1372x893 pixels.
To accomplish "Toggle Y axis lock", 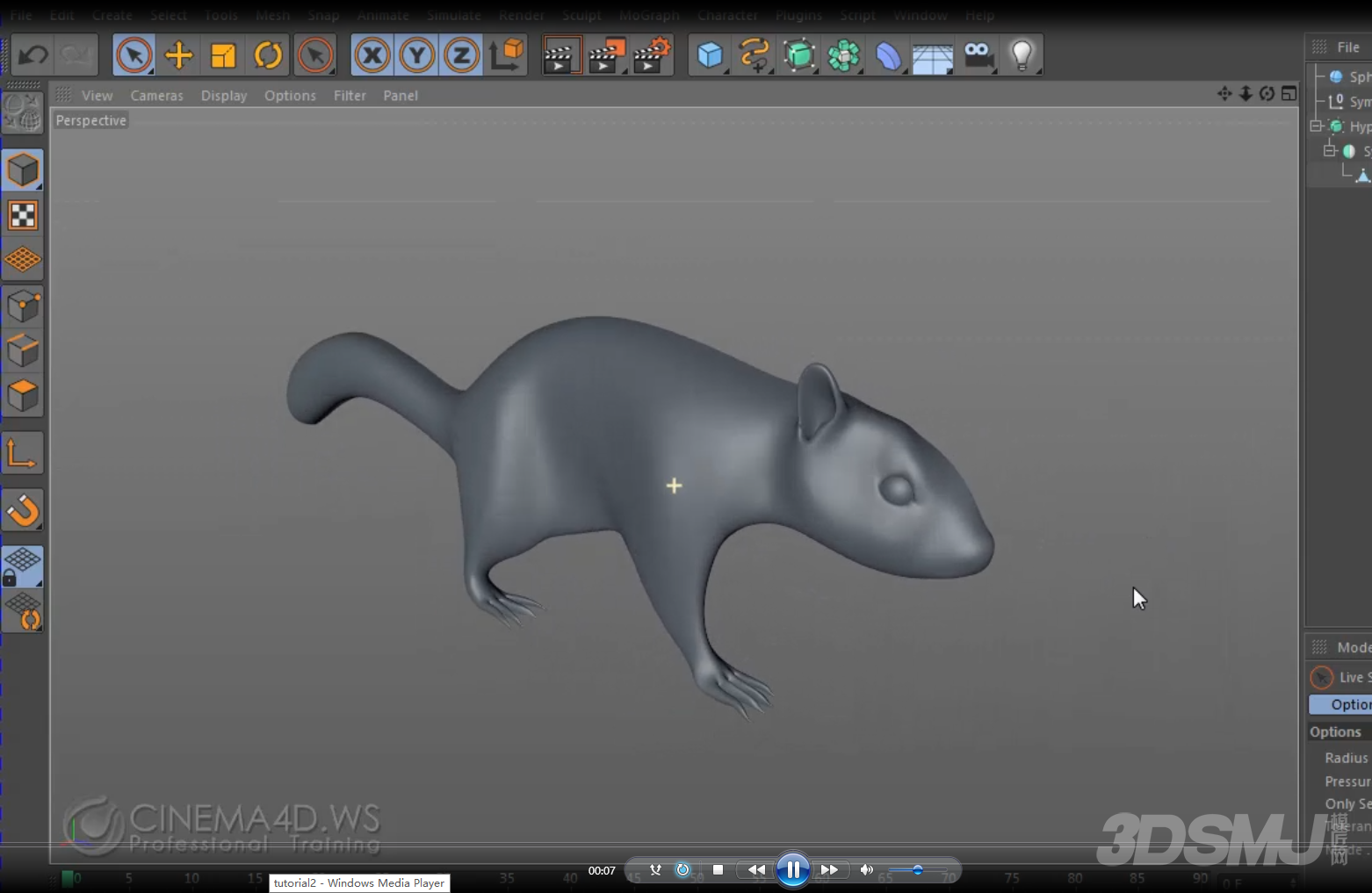I will [417, 55].
